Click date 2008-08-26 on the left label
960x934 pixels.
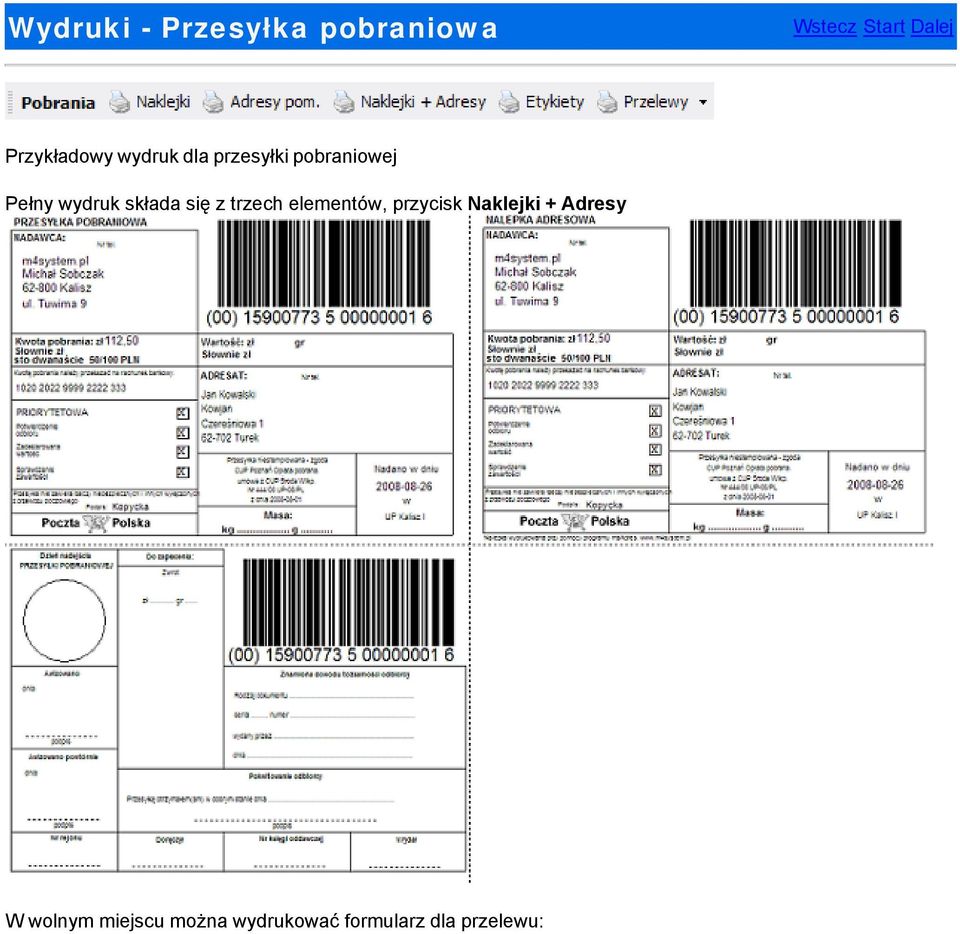pyautogui.click(x=404, y=486)
